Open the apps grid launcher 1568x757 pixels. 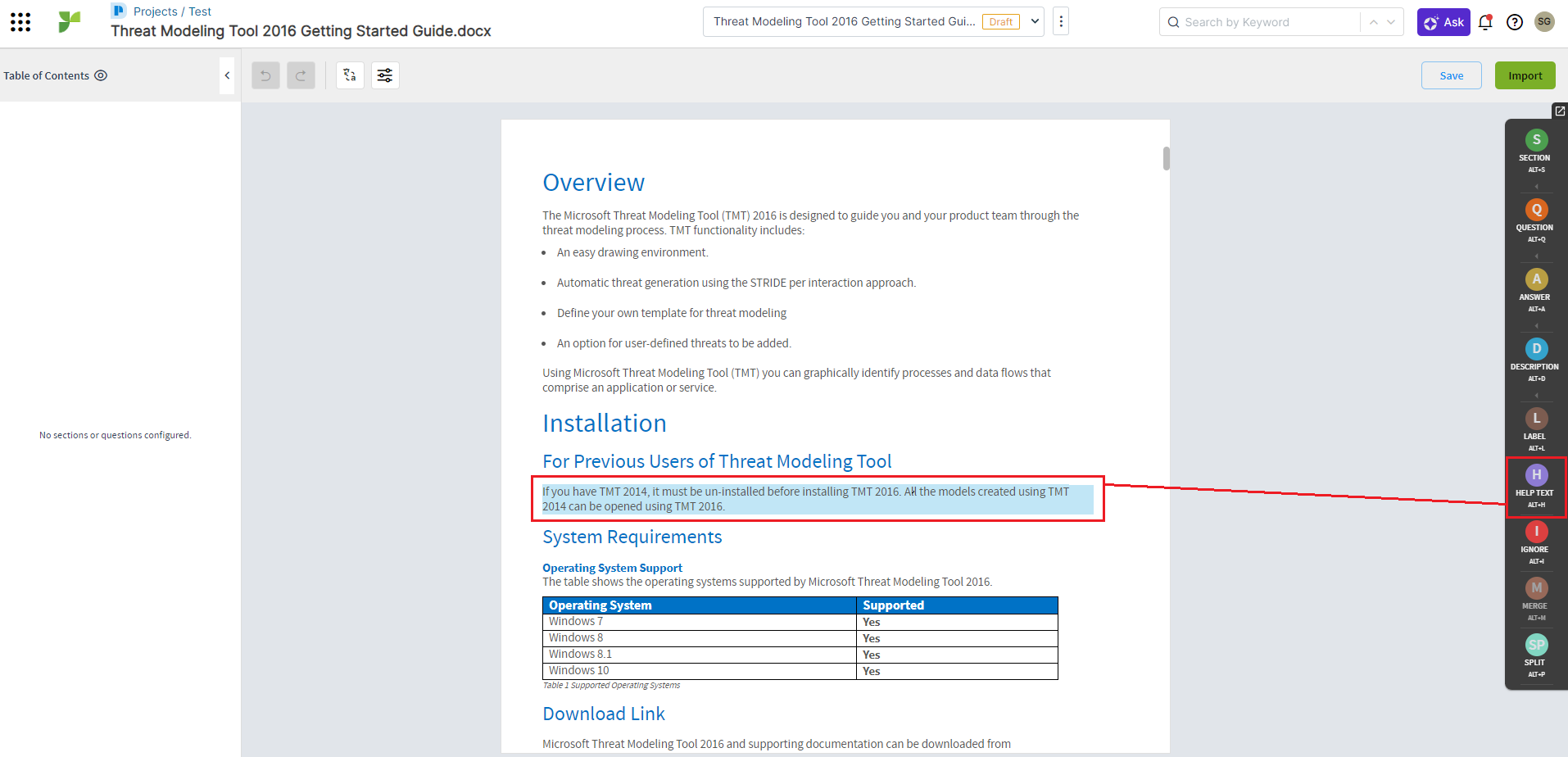coord(20,22)
